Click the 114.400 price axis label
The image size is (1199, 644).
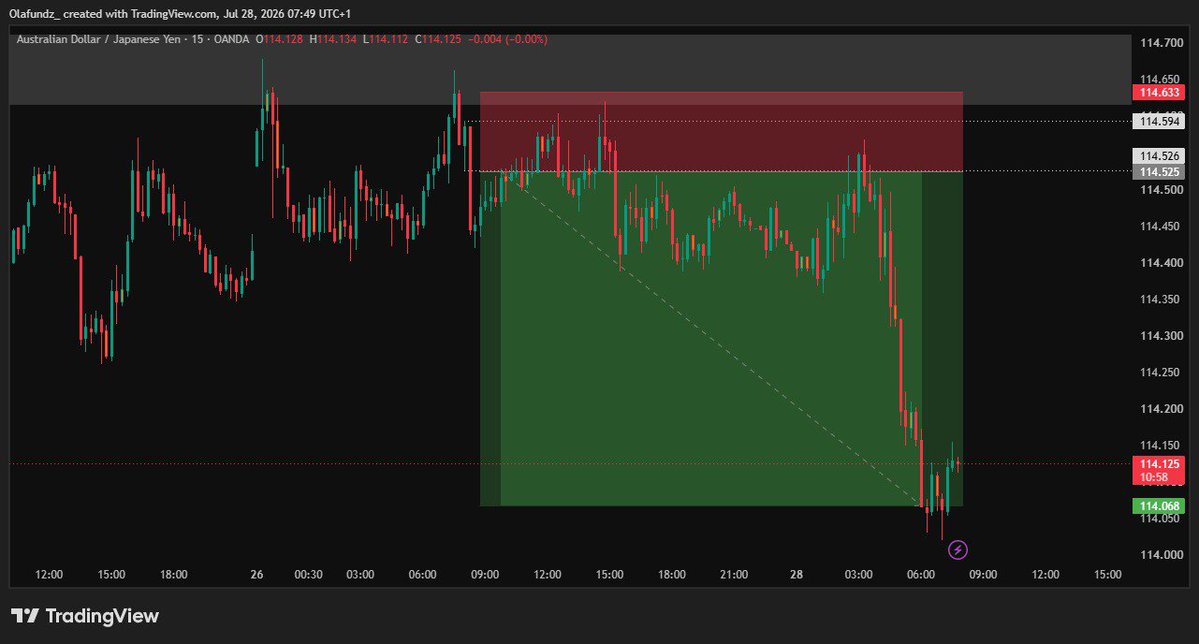1162,262
